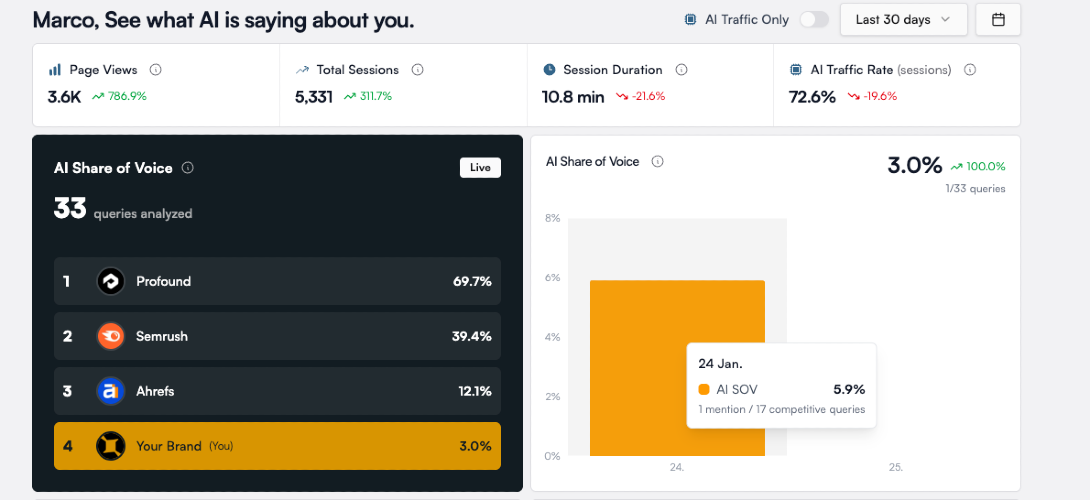The image size is (1090, 500).
Task: Click the Semrush brand logo icon
Action: click(x=111, y=337)
